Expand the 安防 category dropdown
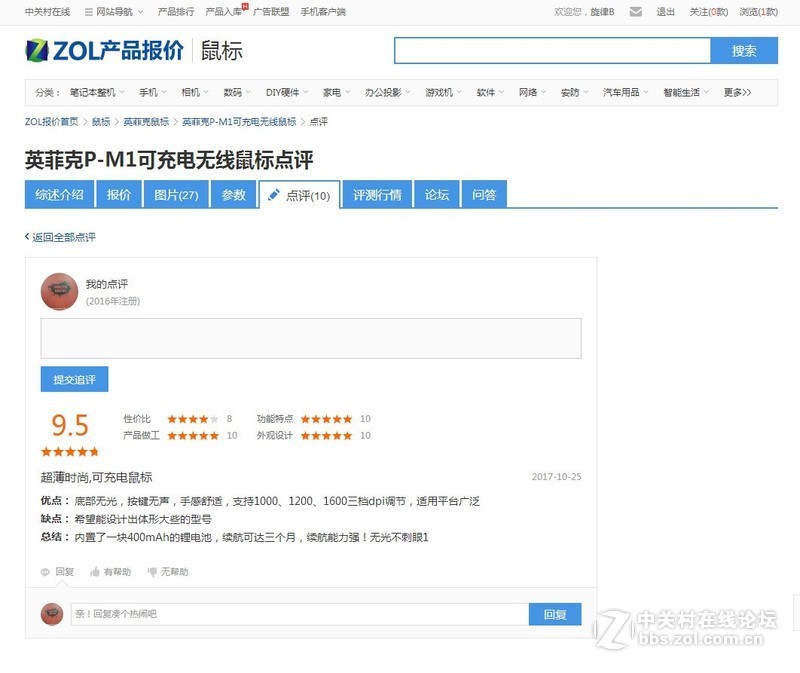Image resolution: width=800 pixels, height=673 pixels. pos(574,92)
